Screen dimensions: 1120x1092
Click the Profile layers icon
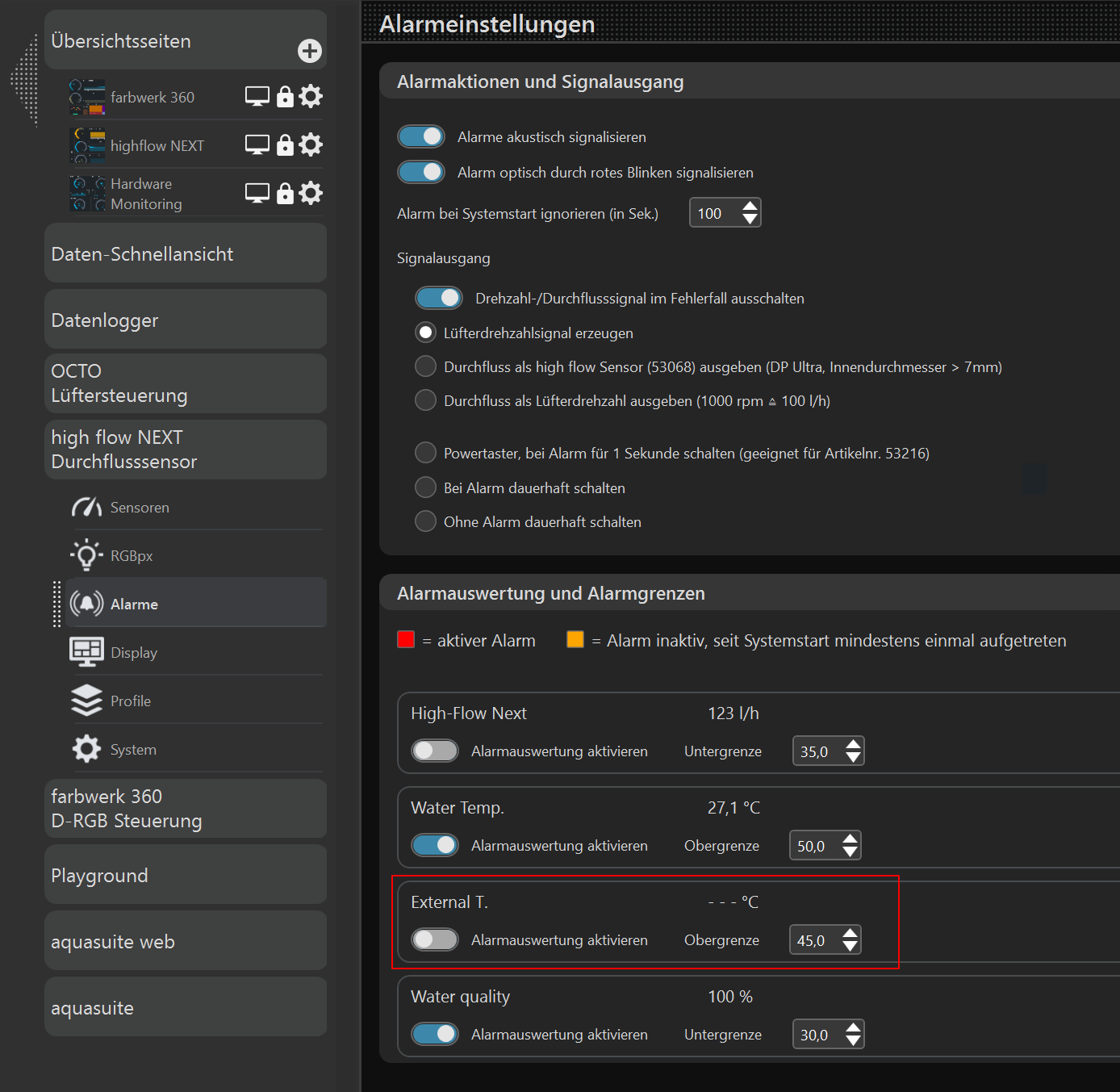86,701
